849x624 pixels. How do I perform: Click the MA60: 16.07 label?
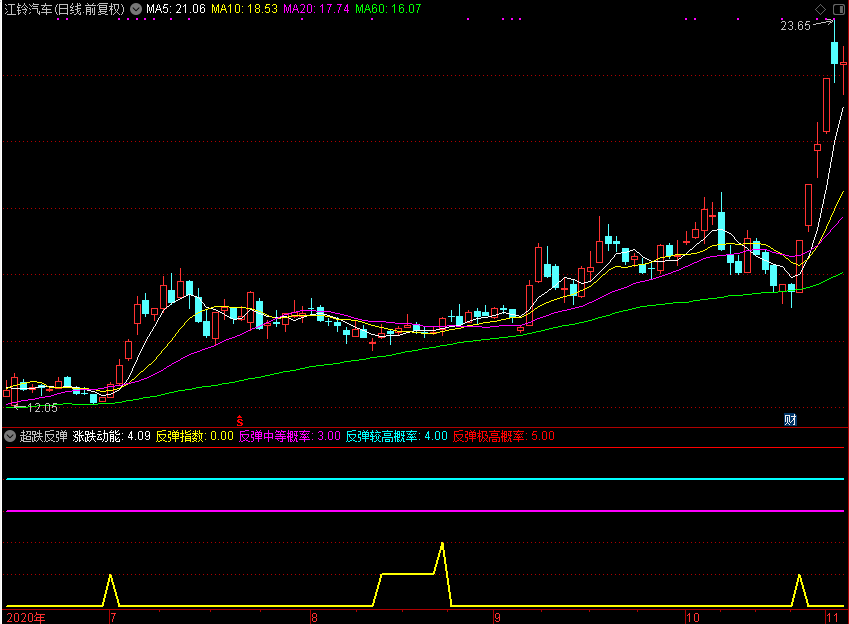(x=388, y=9)
